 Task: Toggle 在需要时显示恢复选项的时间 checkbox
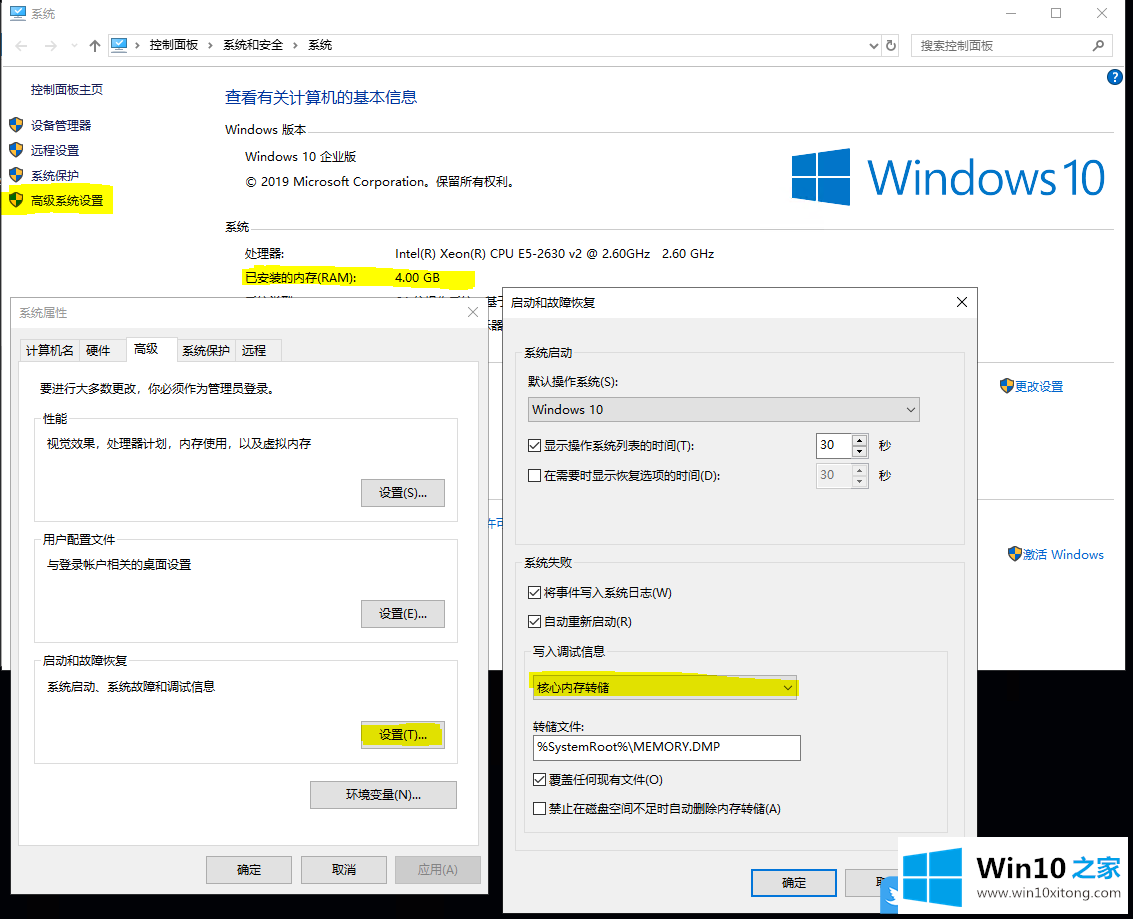[x=535, y=475]
